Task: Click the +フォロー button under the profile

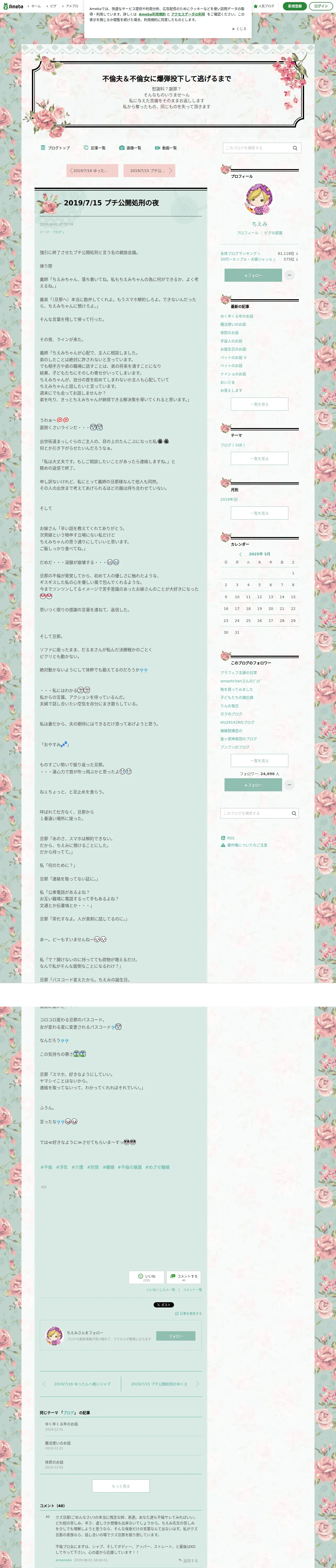Action: (x=253, y=276)
